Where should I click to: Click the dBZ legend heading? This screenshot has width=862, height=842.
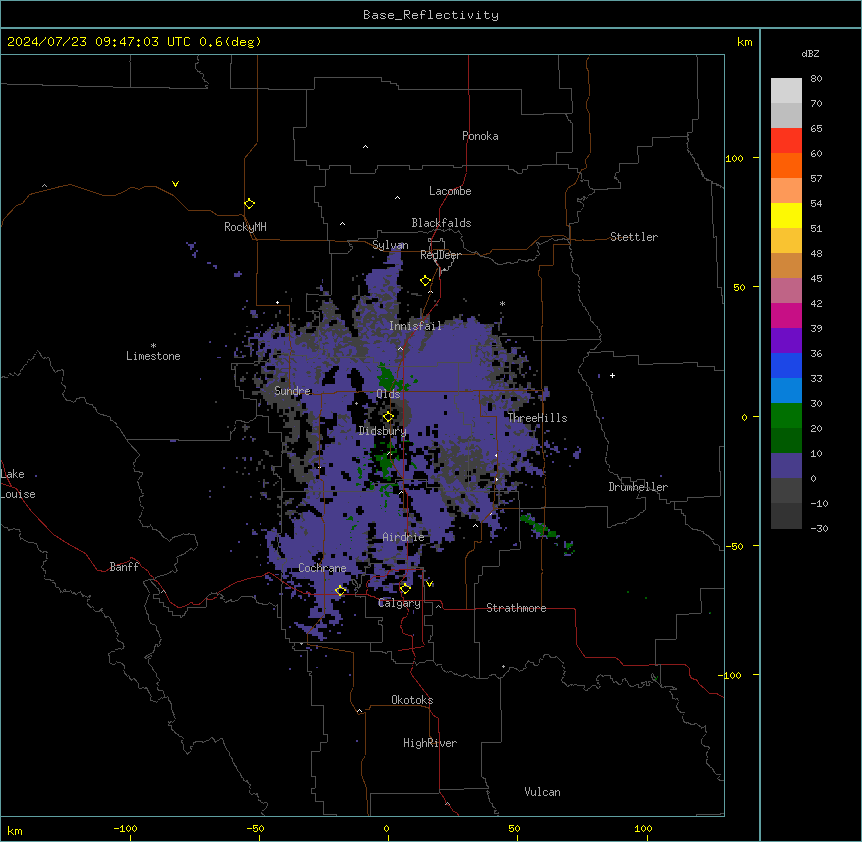(x=810, y=54)
